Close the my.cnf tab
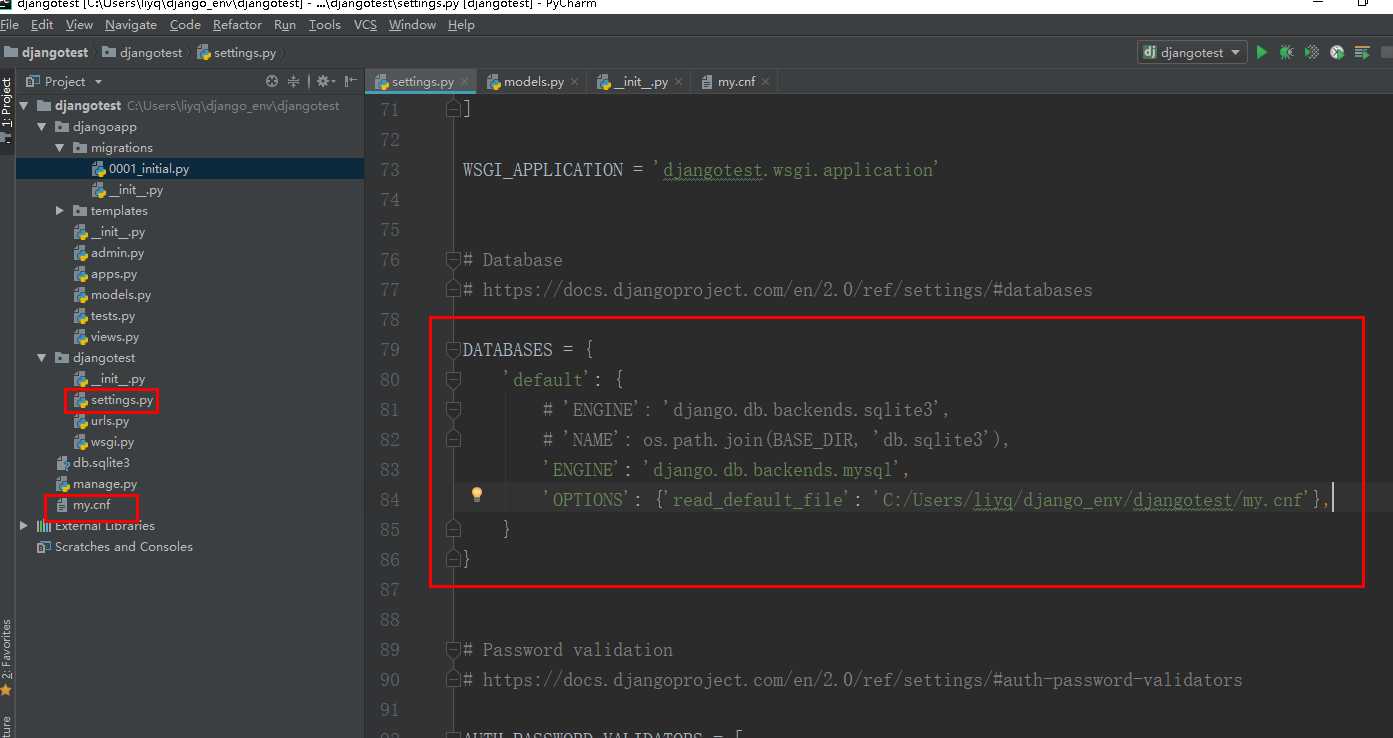 pyautogui.click(x=765, y=82)
